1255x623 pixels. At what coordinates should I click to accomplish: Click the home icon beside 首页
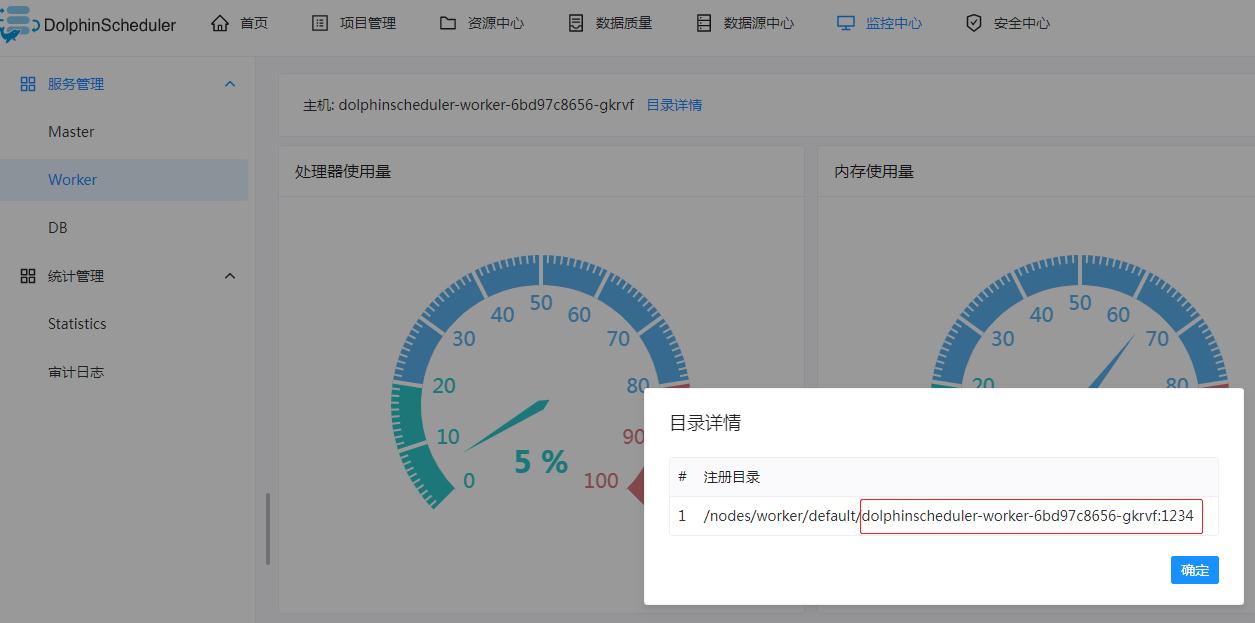(220, 22)
